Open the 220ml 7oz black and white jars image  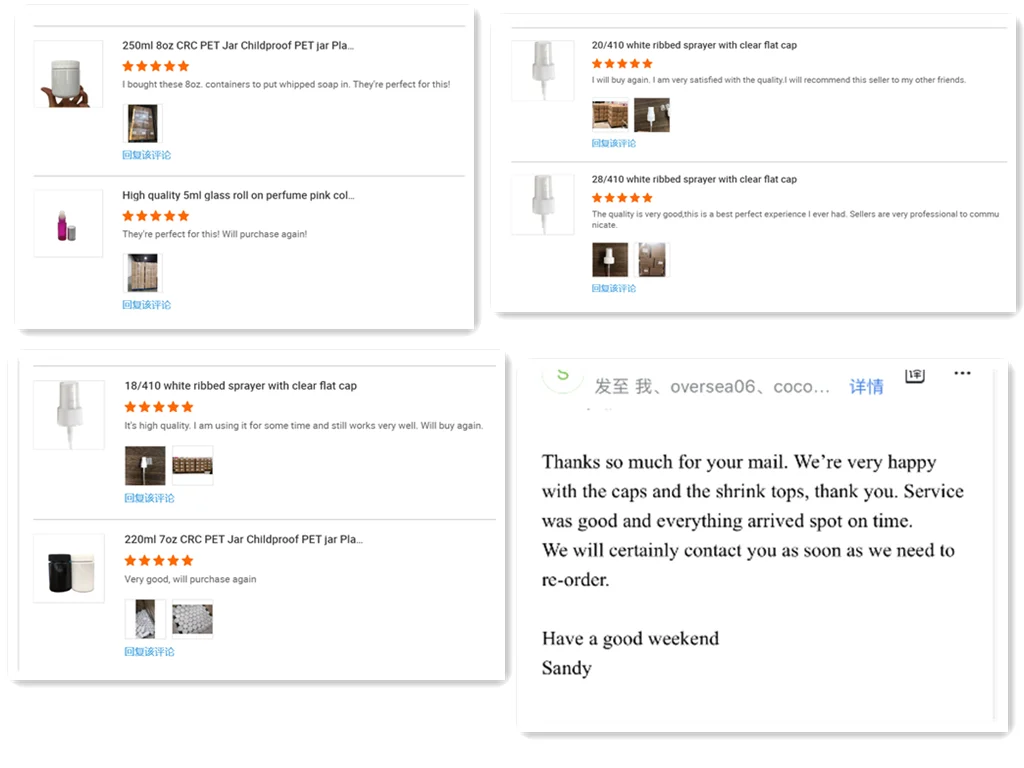click(x=68, y=568)
